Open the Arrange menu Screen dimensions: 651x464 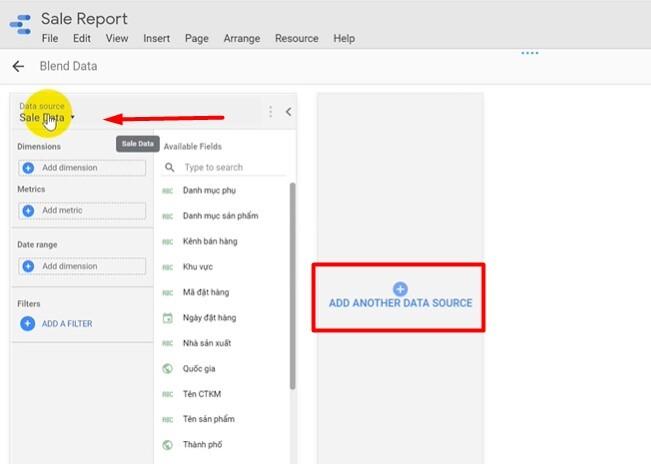pyautogui.click(x=242, y=38)
